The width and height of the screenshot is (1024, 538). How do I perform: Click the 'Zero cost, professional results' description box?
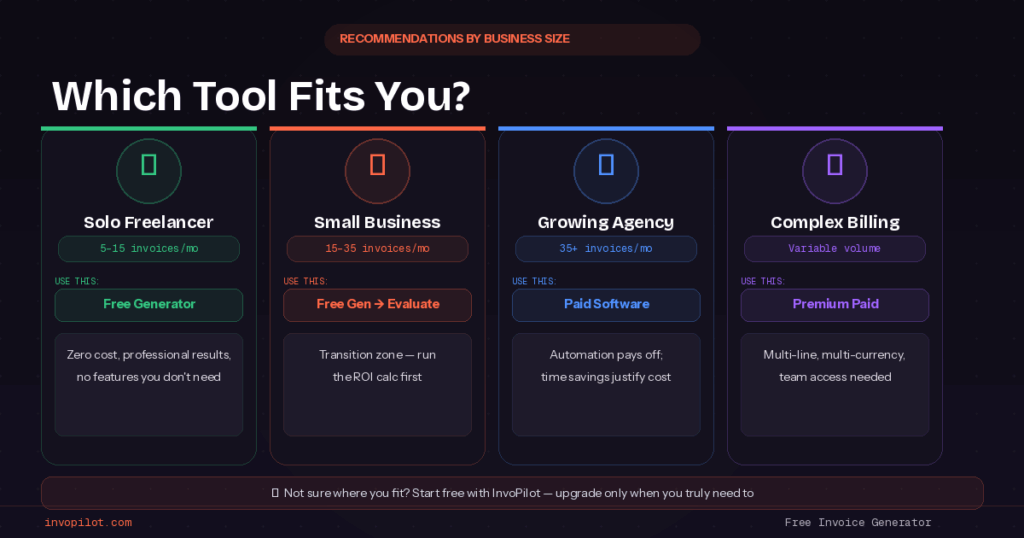(149, 384)
